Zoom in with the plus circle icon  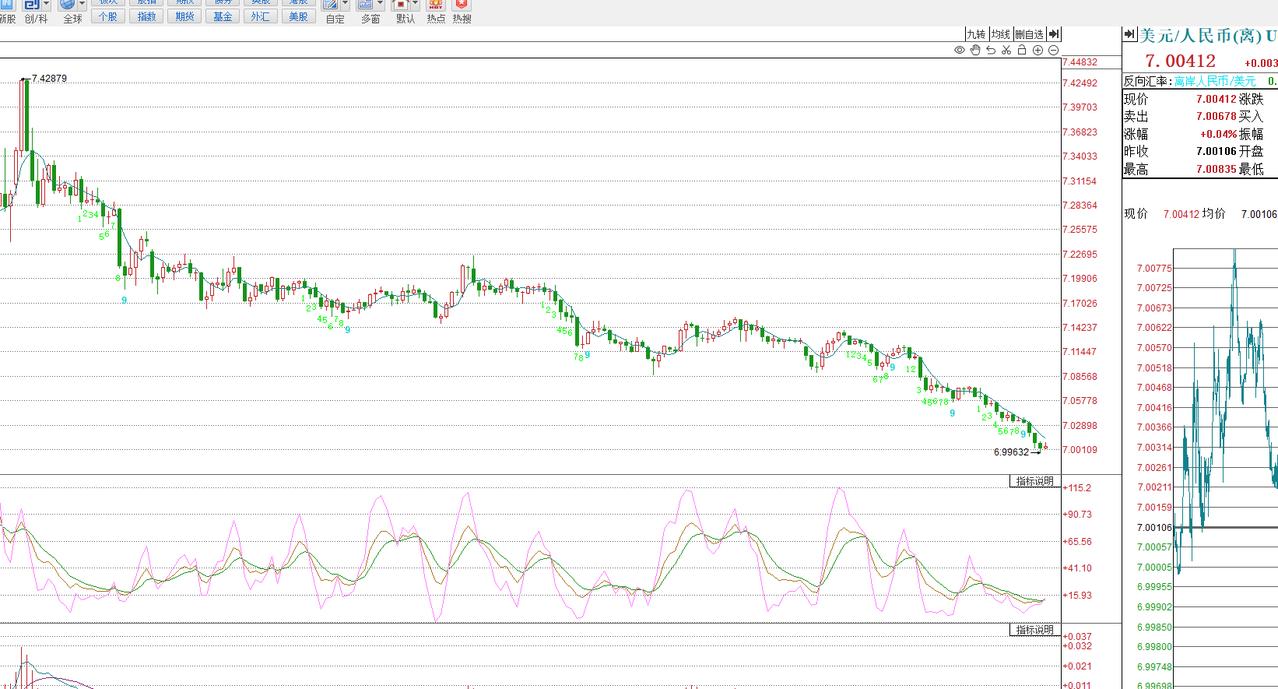point(1038,50)
